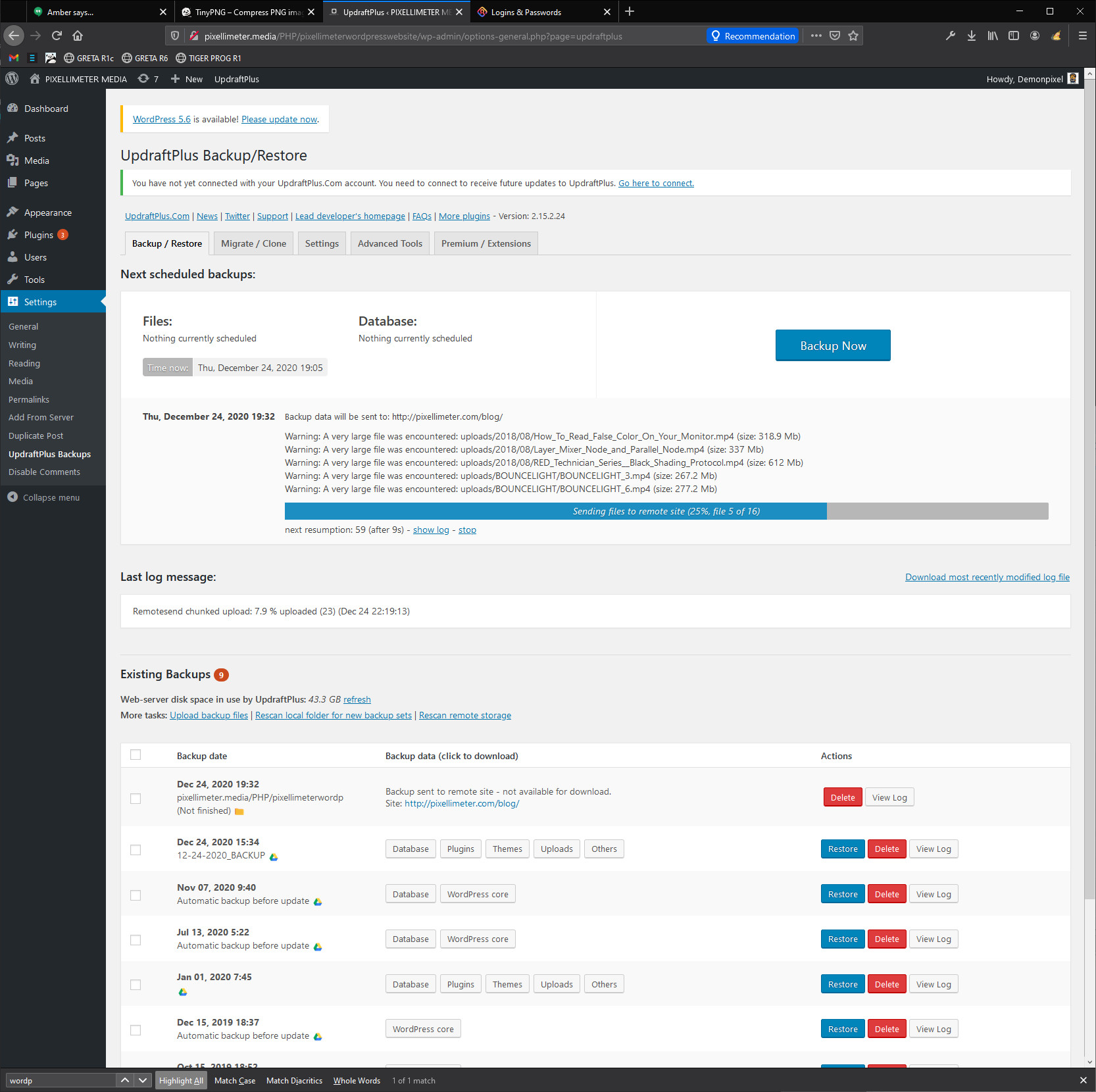Click the tracking protection shield icon
The height and width of the screenshot is (1092, 1096).
(x=174, y=36)
